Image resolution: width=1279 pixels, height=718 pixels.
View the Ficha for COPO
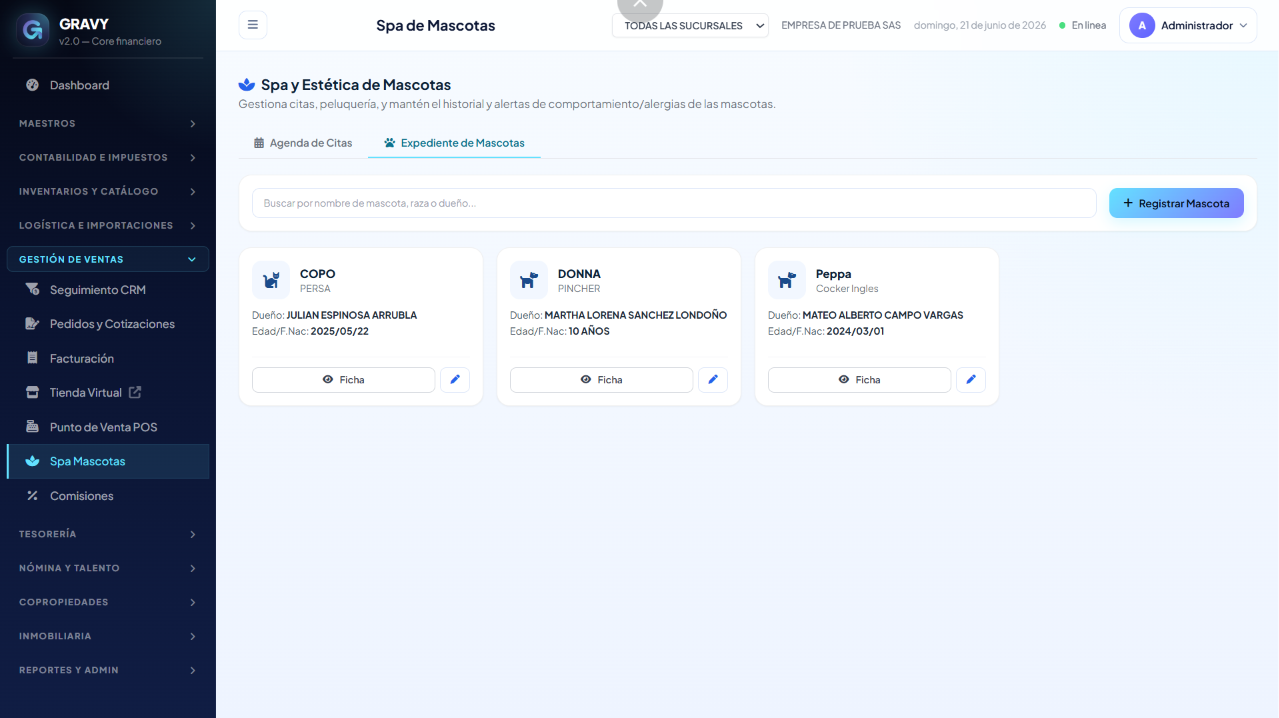point(343,380)
